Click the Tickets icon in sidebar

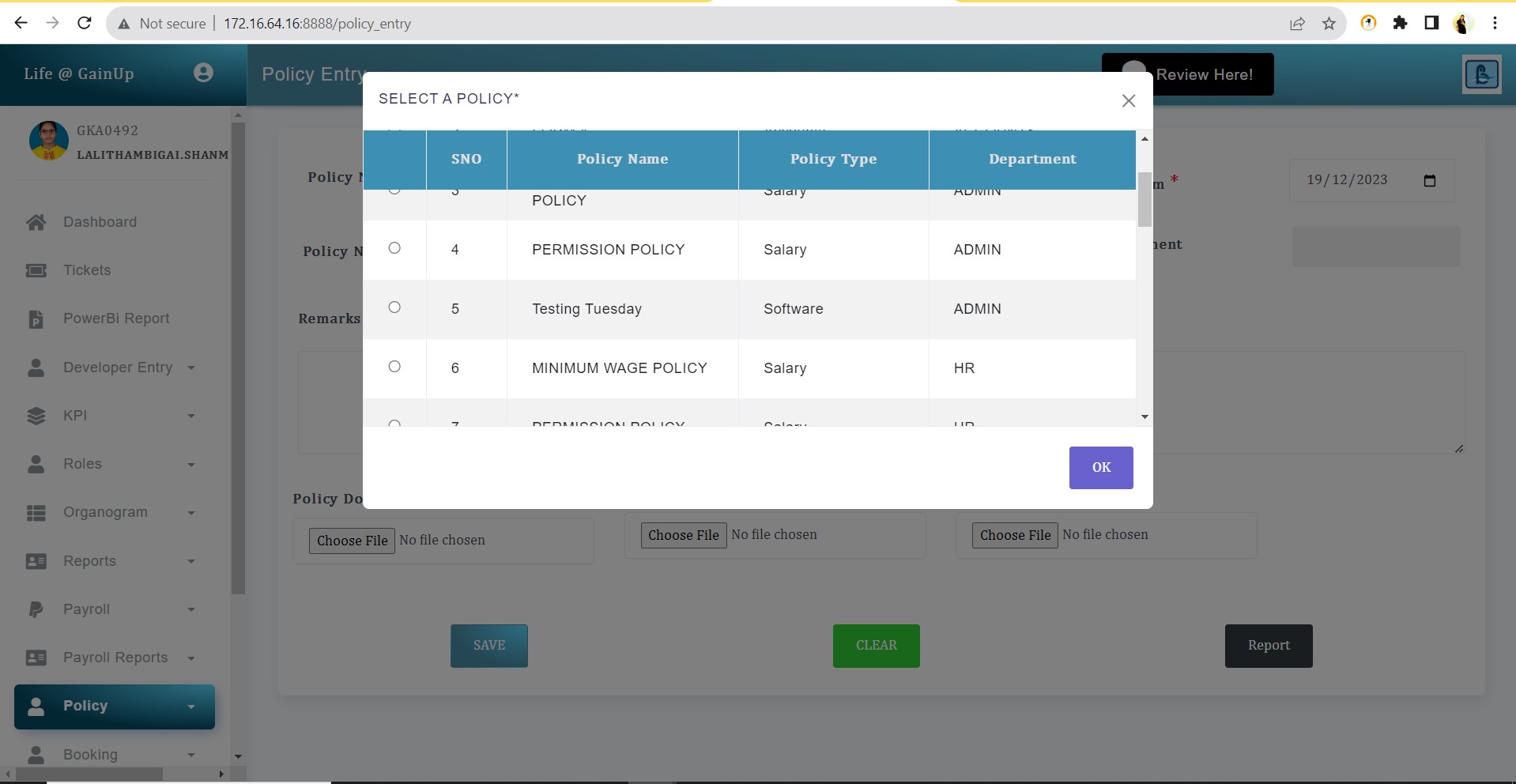(36, 270)
